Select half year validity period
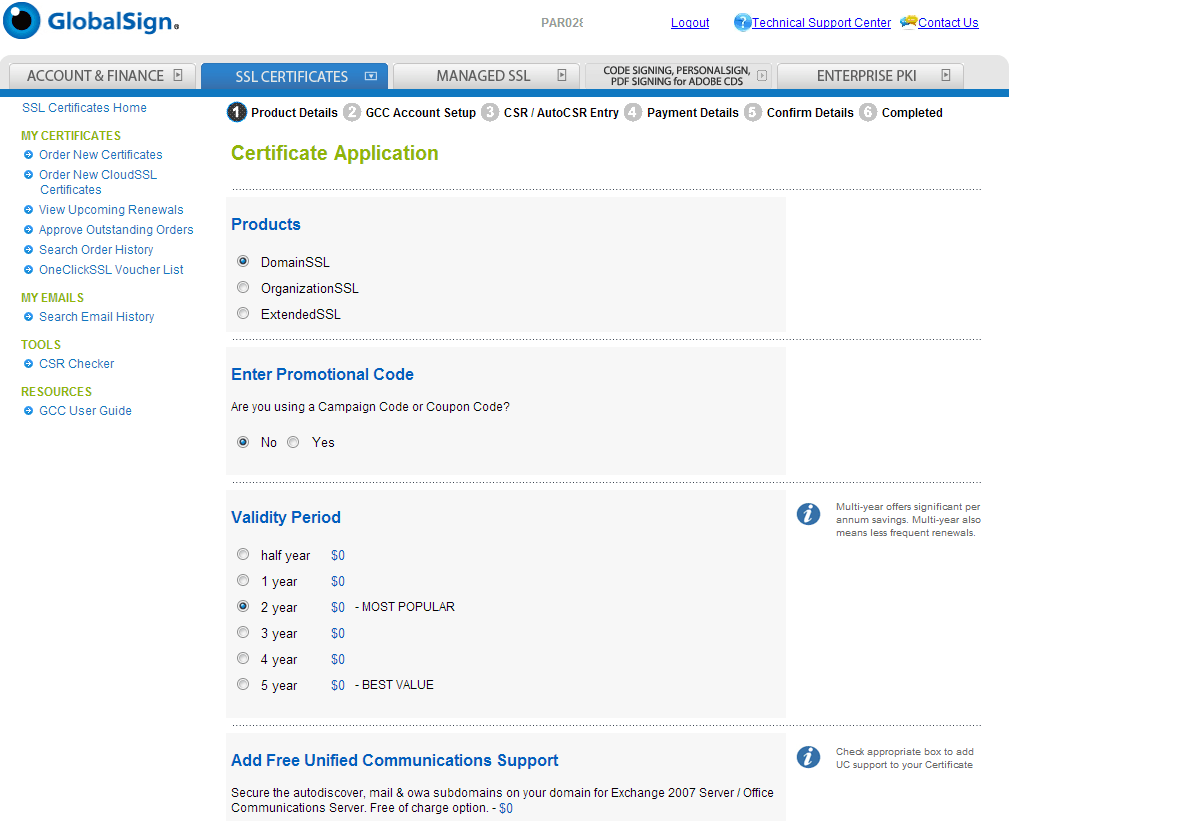Screen dimensions: 1187x821 (x=243, y=554)
